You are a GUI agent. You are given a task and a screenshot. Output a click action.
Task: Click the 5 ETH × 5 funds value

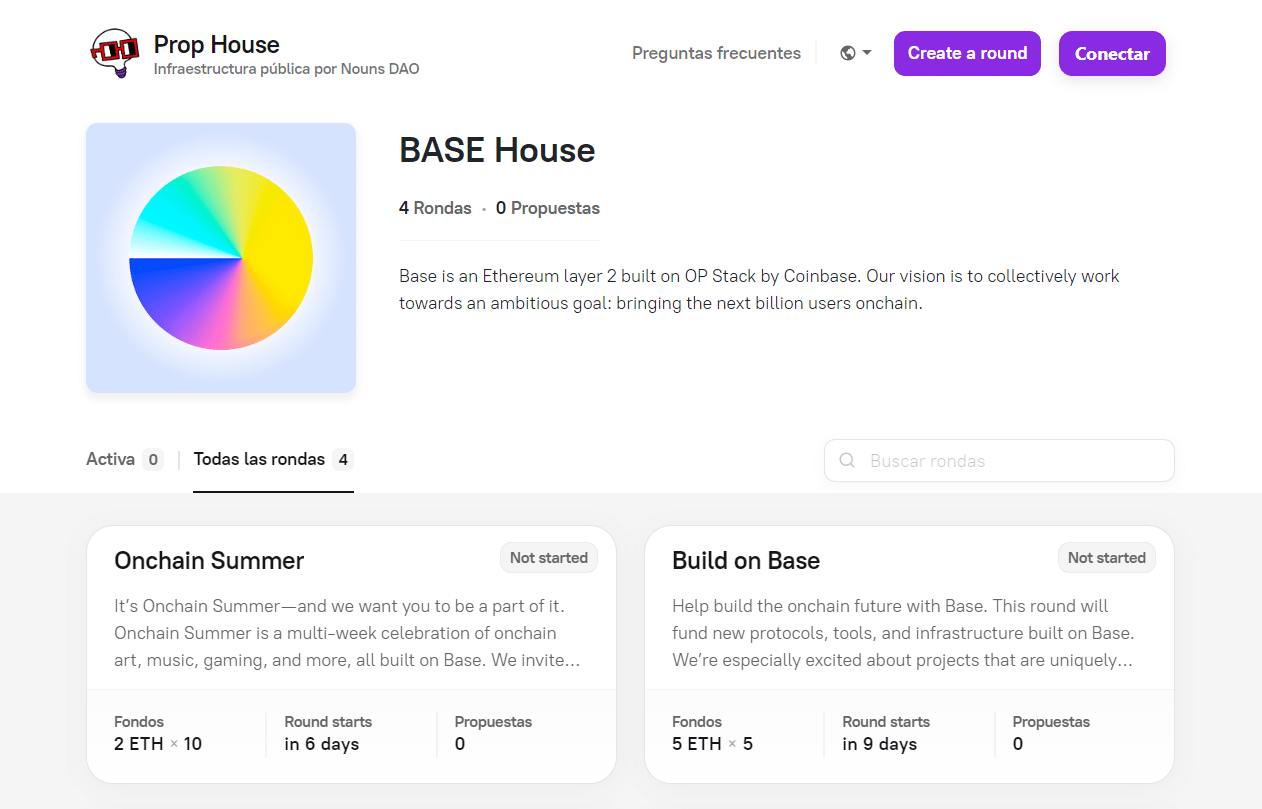click(x=713, y=744)
